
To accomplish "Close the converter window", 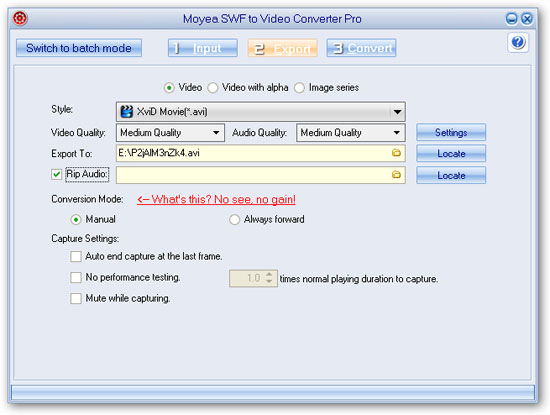I will coord(526,18).
